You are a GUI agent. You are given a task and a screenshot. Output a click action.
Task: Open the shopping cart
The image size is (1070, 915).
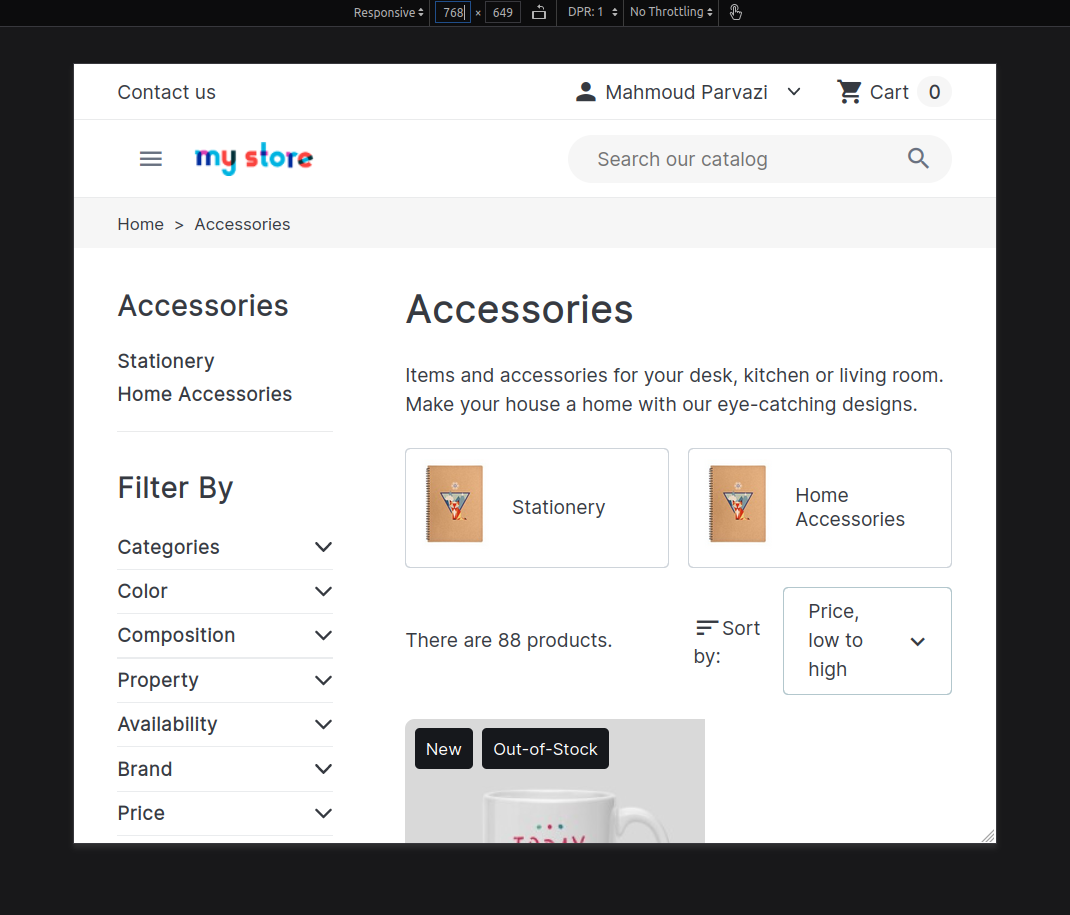point(890,91)
